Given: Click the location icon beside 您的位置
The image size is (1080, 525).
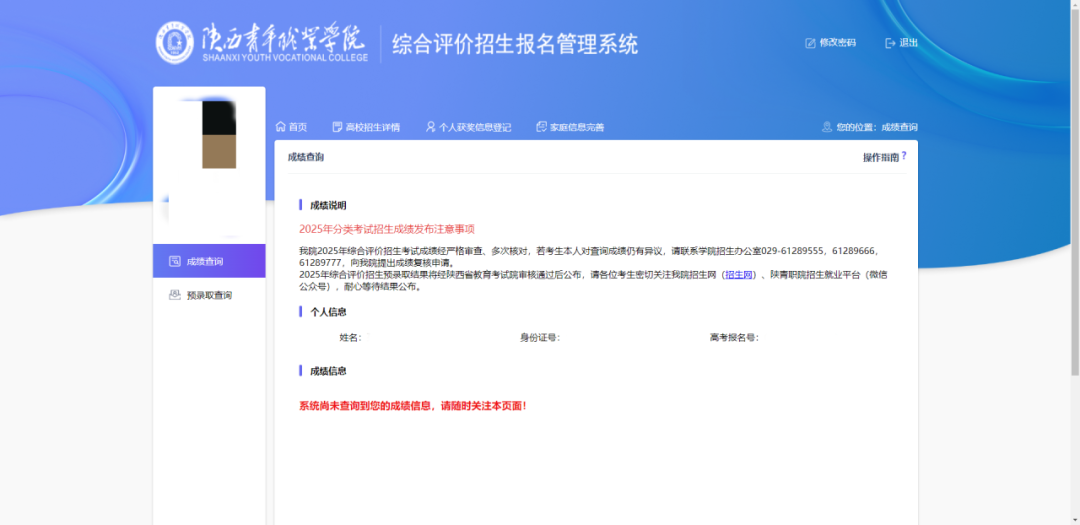Looking at the screenshot, I should [x=827, y=127].
